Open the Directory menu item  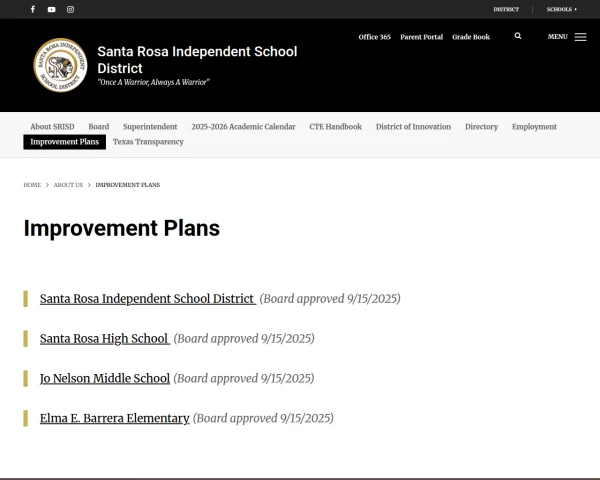pos(481,127)
